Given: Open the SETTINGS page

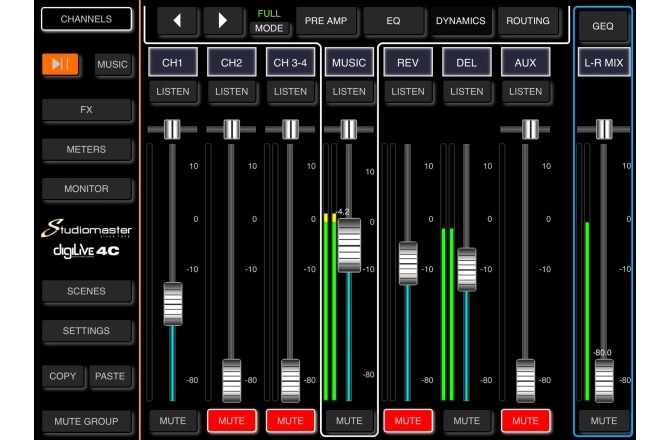Looking at the screenshot, I should coord(86,331).
